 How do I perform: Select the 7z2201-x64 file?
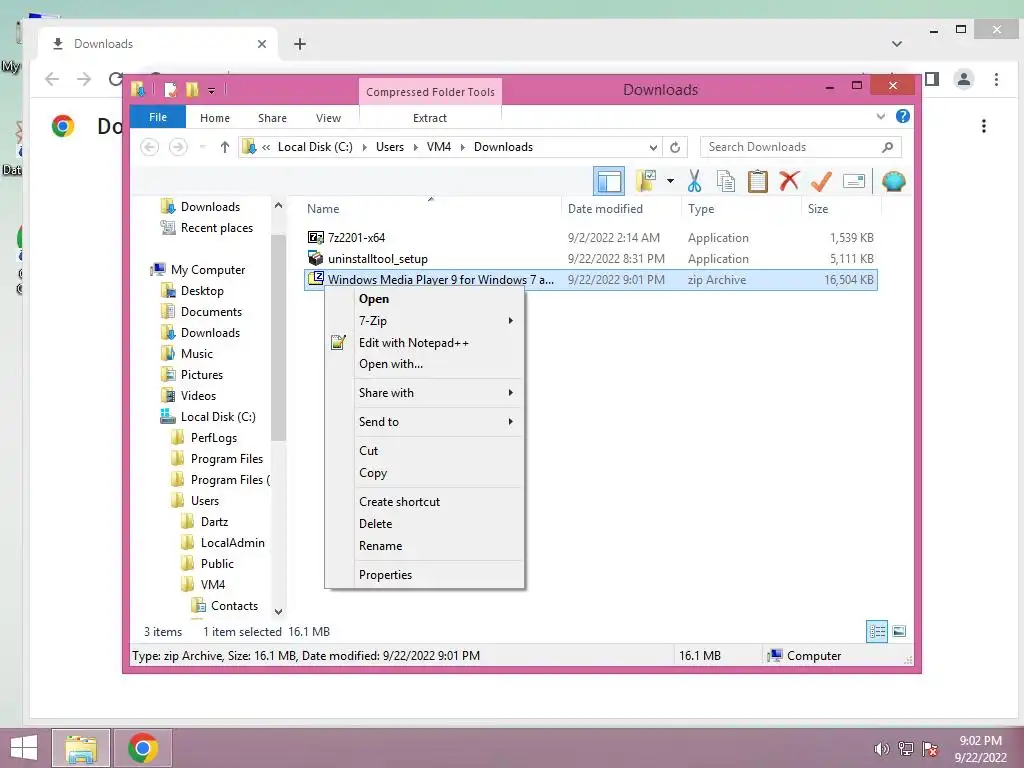[356, 238]
